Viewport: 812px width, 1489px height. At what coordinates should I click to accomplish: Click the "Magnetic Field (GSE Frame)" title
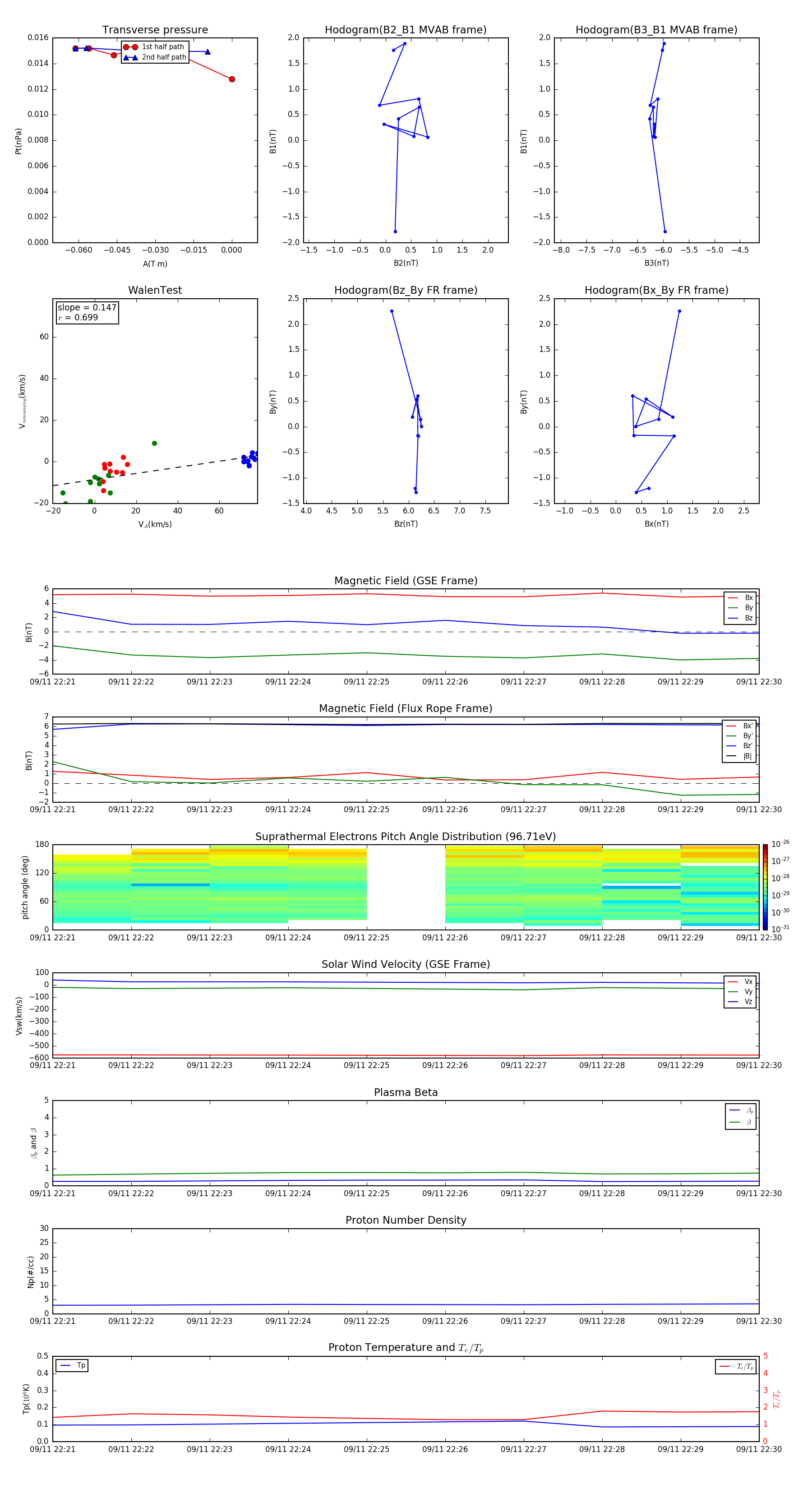(406, 581)
